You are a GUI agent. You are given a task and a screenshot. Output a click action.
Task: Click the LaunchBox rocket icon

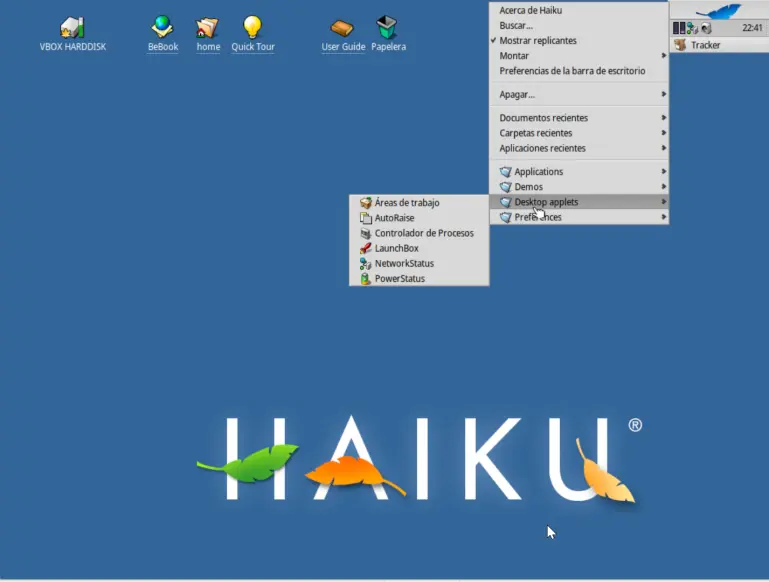[x=365, y=248]
